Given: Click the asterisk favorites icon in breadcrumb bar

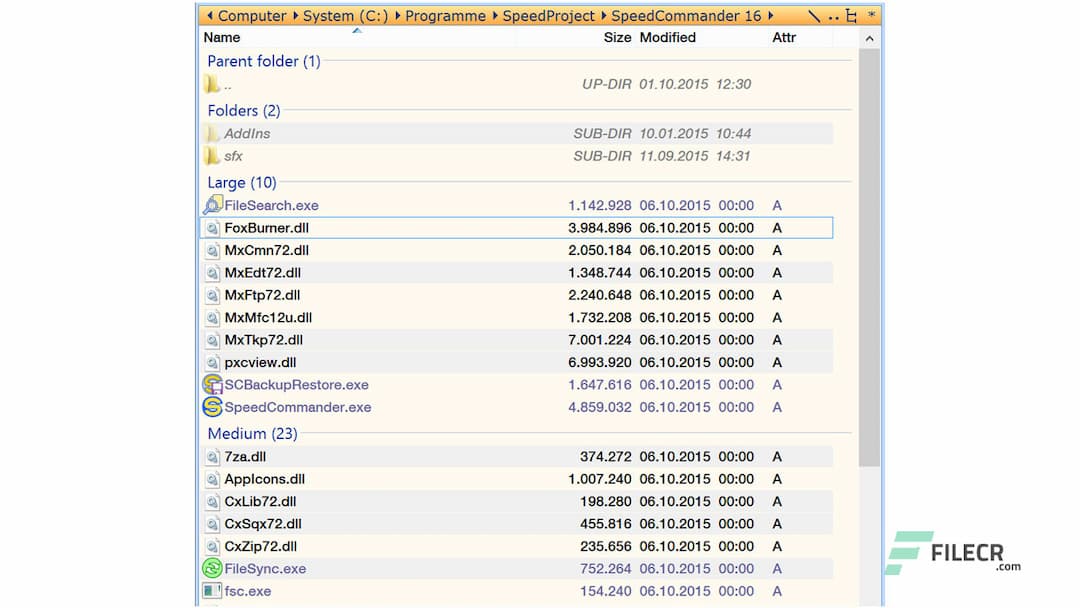Looking at the screenshot, I should 871,16.
